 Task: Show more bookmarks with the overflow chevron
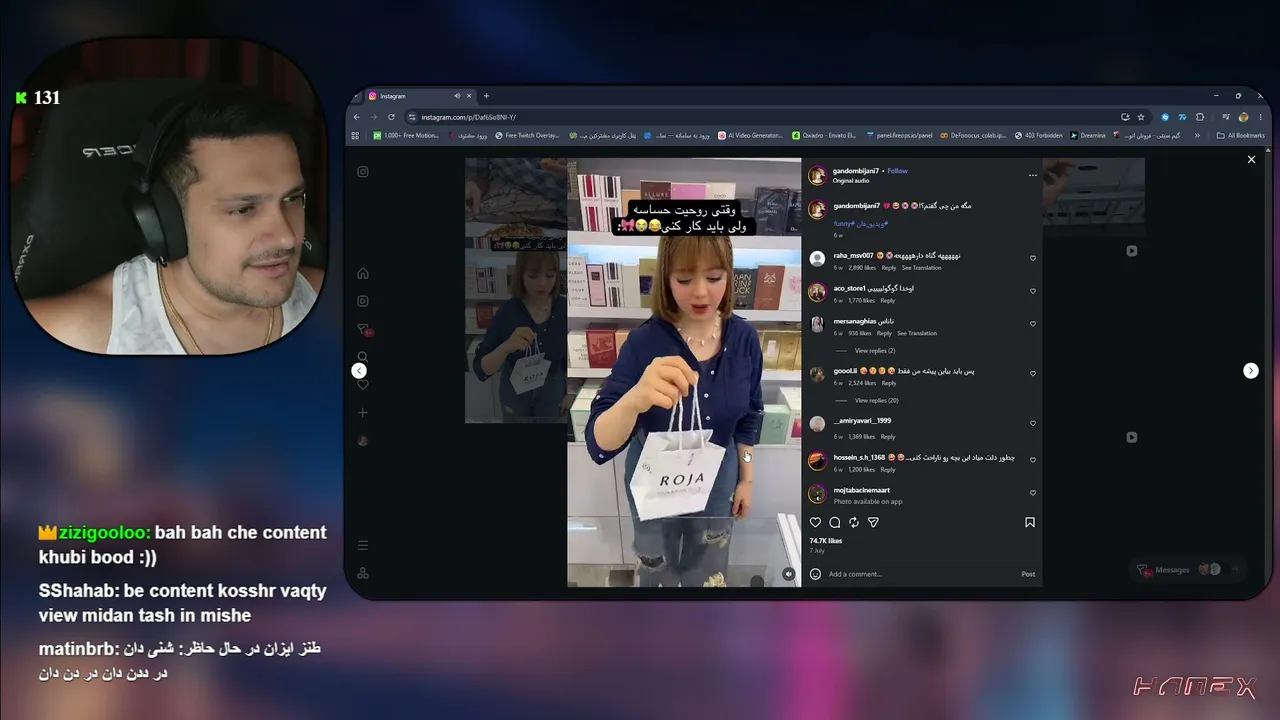click(1197, 136)
